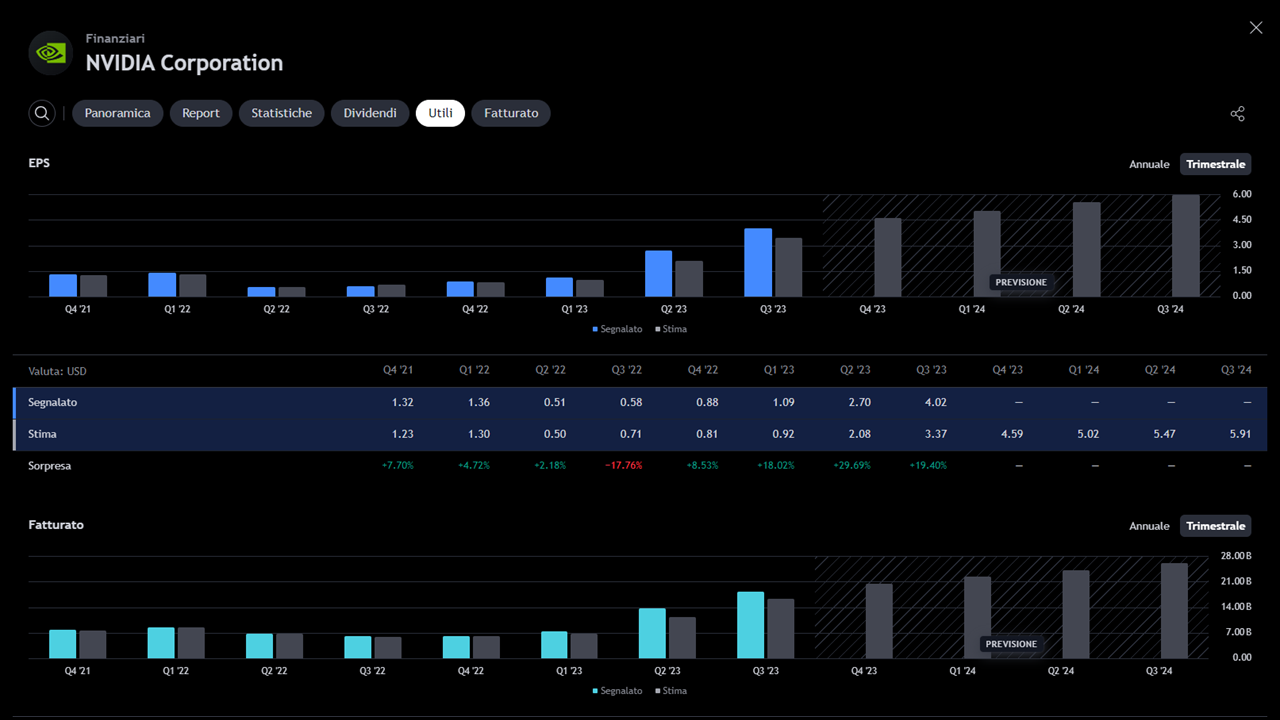Image resolution: width=1280 pixels, height=720 pixels.
Task: Click reported EPS value 4.02
Action: pyautogui.click(x=935, y=402)
